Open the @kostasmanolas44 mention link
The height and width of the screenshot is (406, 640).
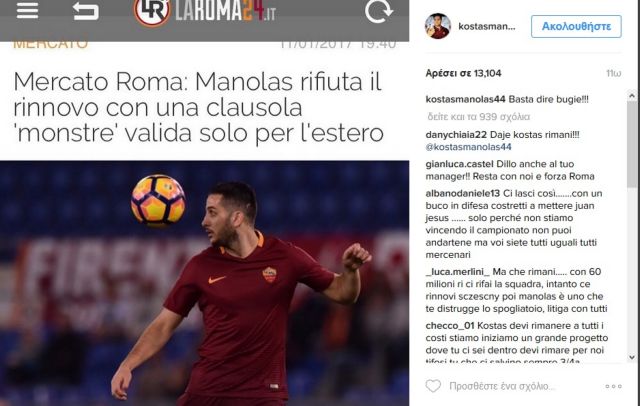click(x=468, y=147)
